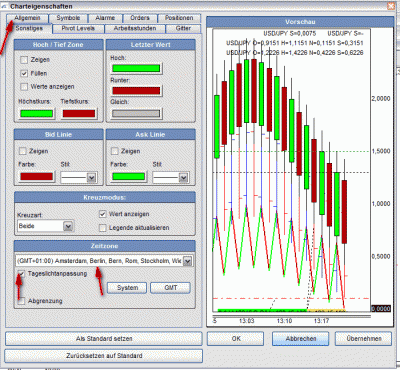
Task: Click the System timezone button
Action: coord(127,288)
